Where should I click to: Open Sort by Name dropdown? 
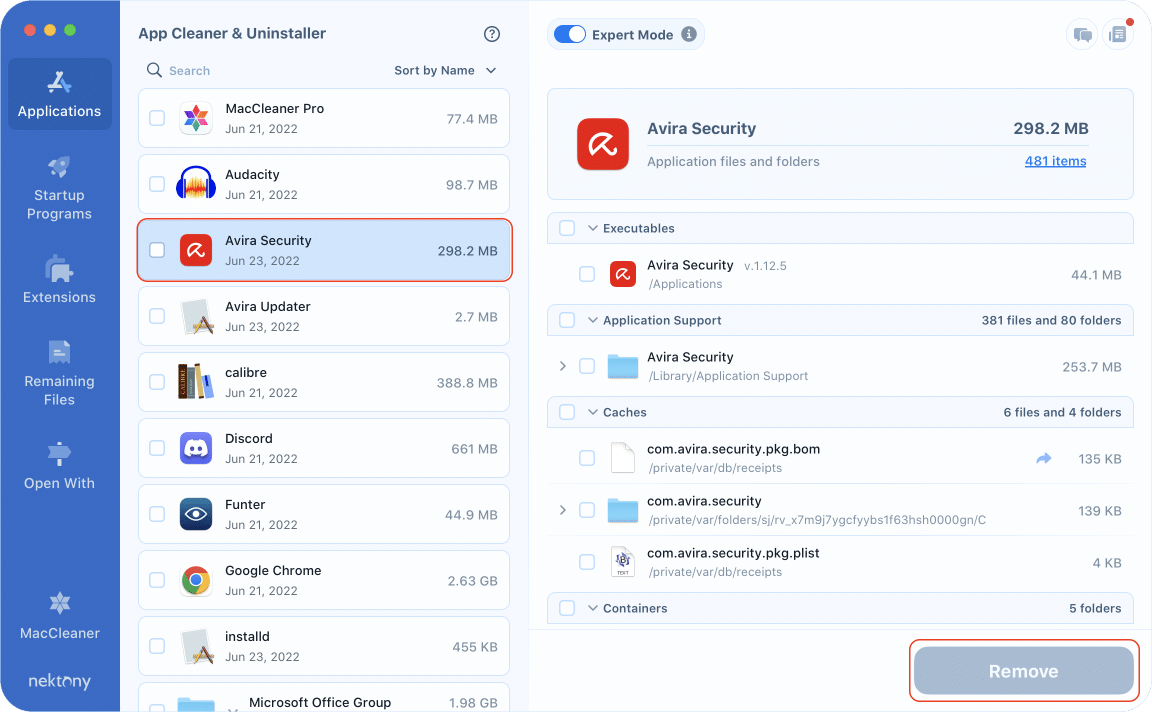445,71
